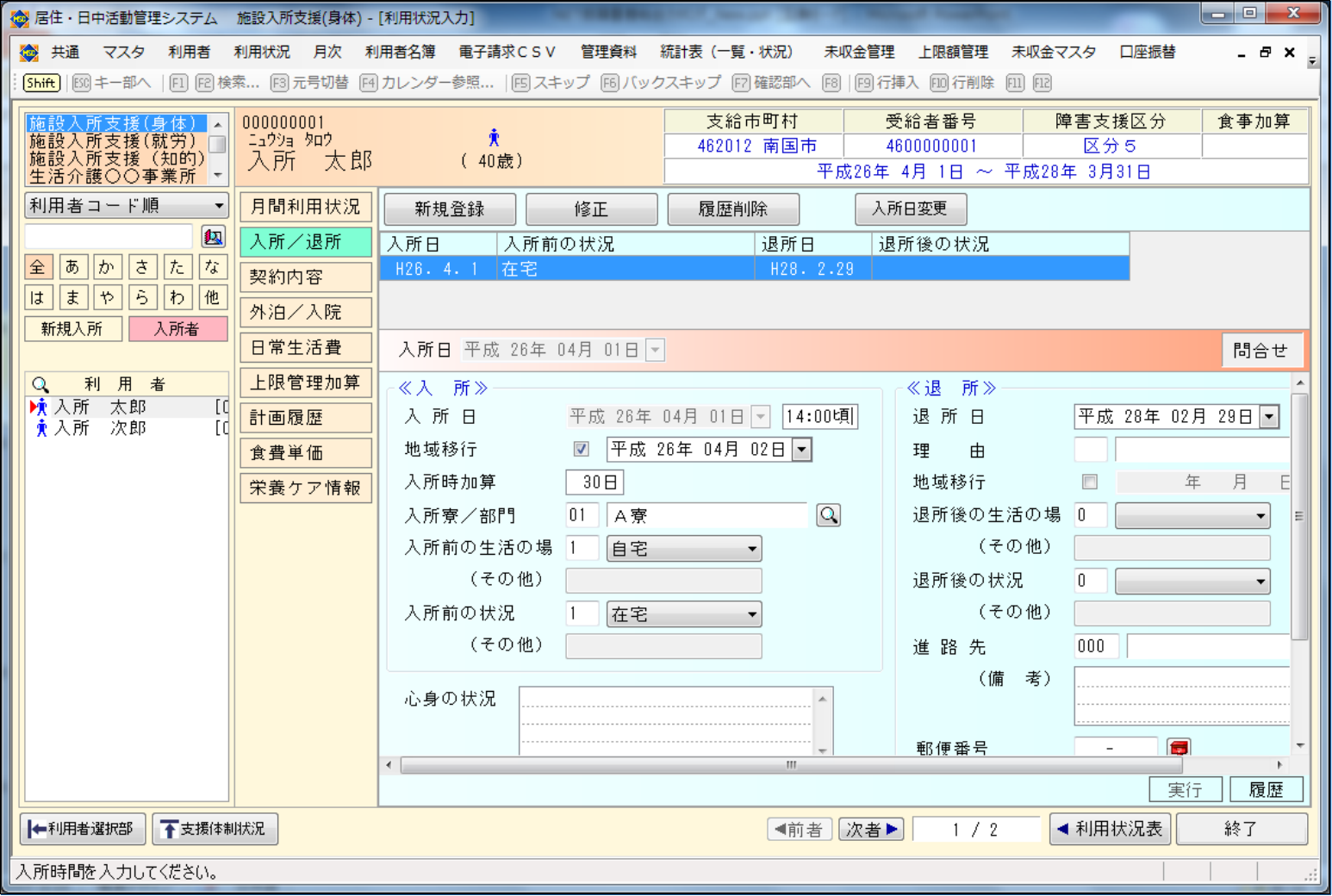Click the blue person icon beside 40歳
The width and height of the screenshot is (1332, 896).
tap(494, 138)
